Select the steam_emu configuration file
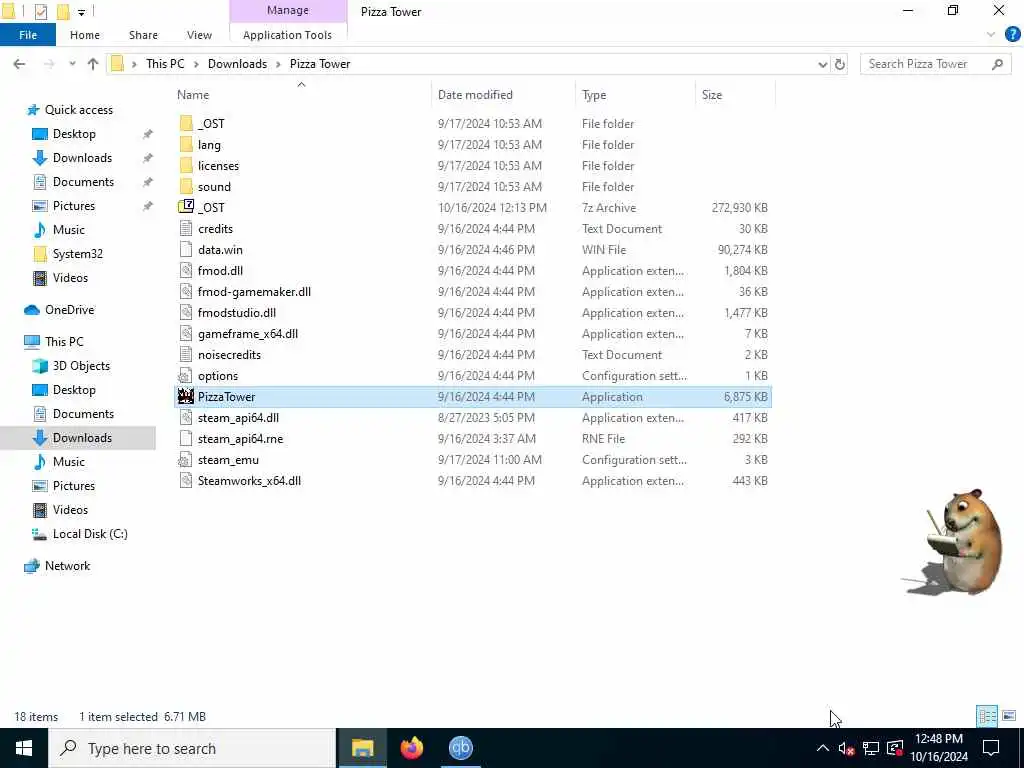 (x=473, y=460)
